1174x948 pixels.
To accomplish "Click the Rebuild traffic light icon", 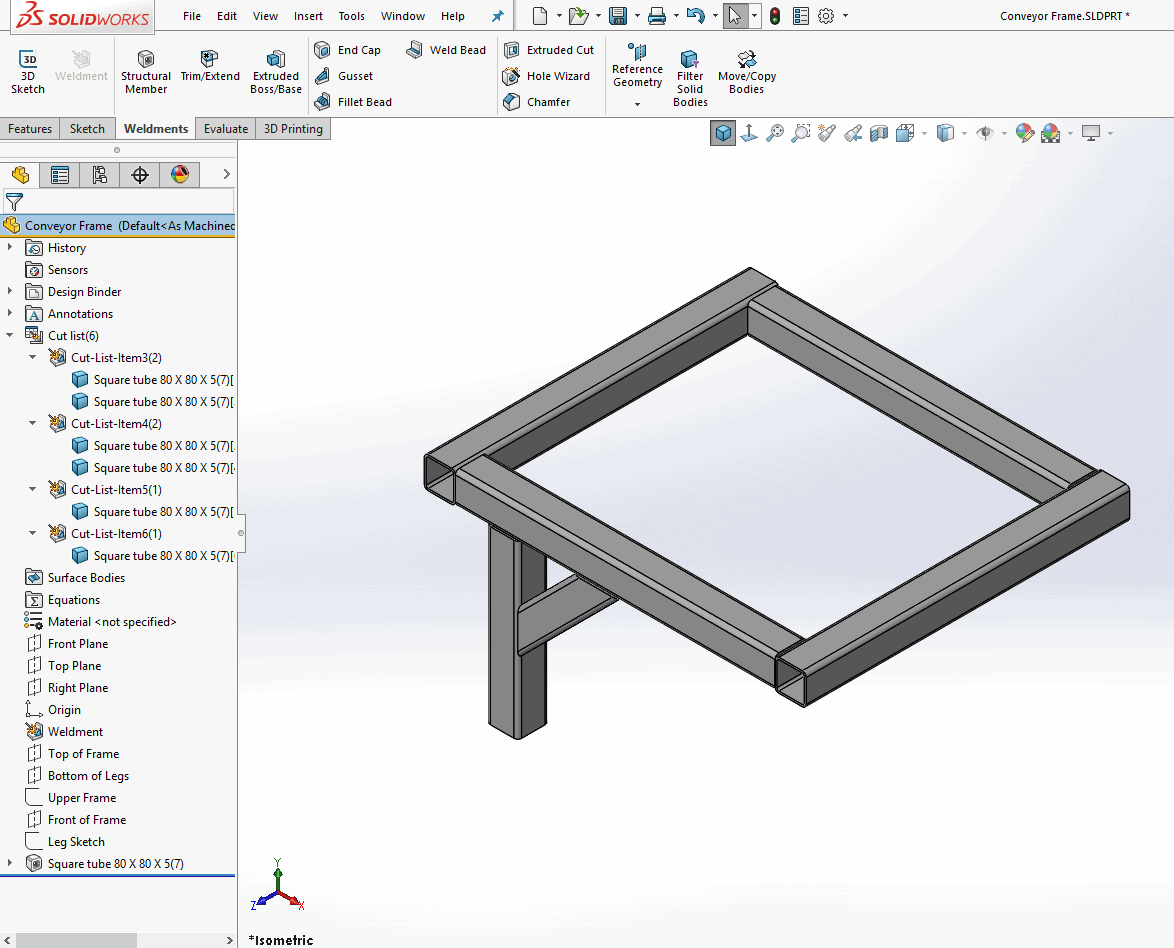I will 775,16.
